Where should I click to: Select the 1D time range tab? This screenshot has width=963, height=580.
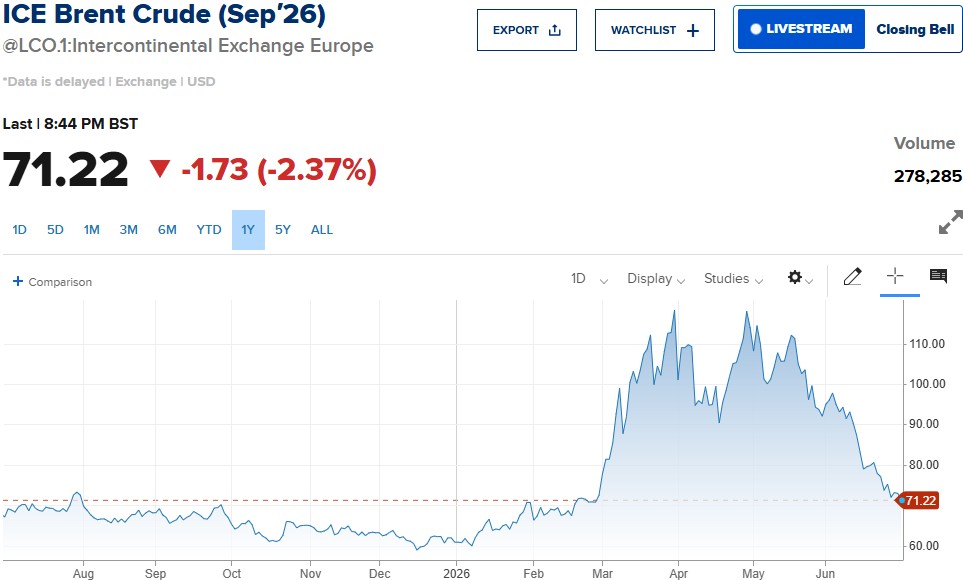pos(20,230)
